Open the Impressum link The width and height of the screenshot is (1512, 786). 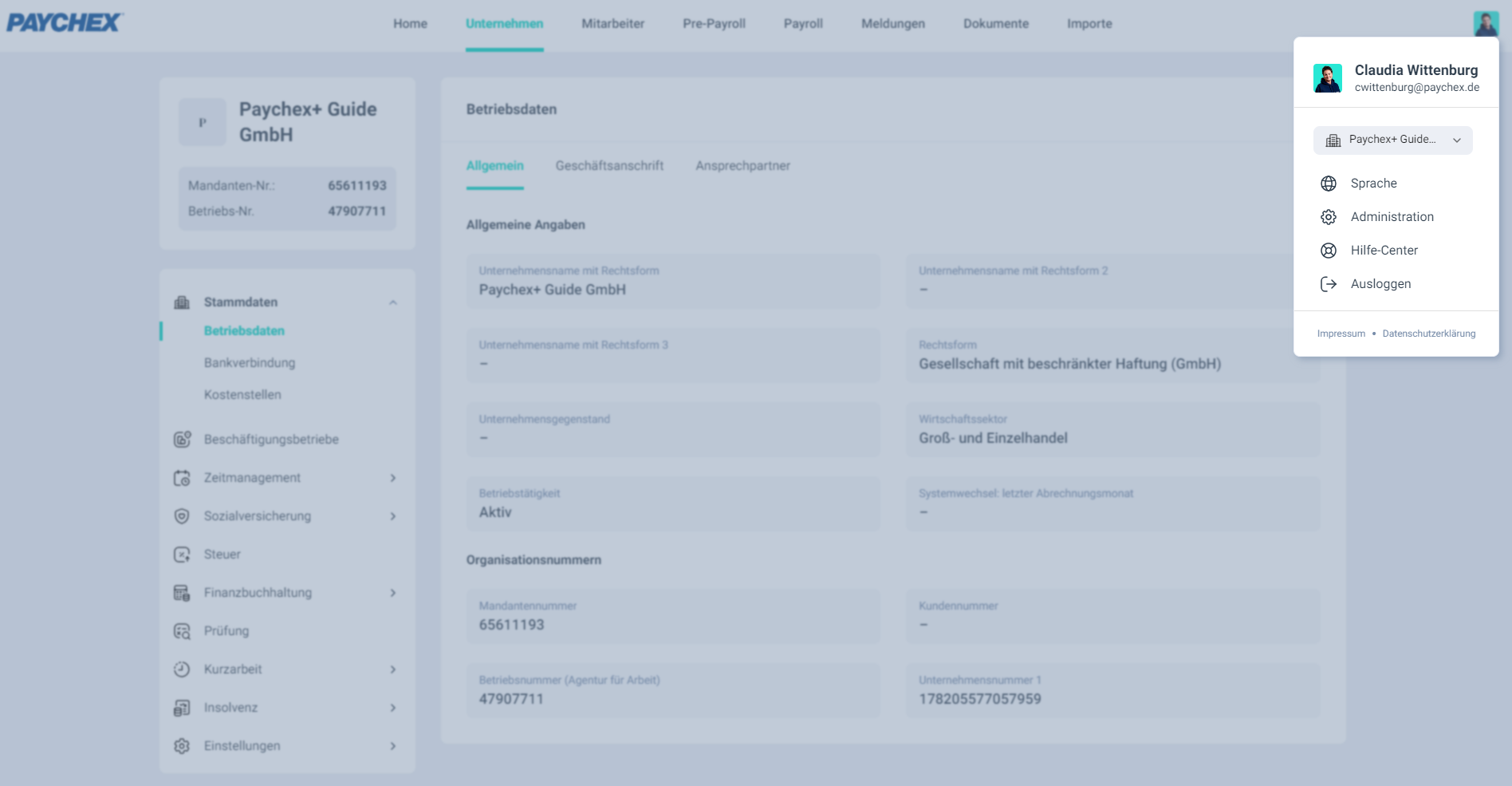pyautogui.click(x=1341, y=334)
